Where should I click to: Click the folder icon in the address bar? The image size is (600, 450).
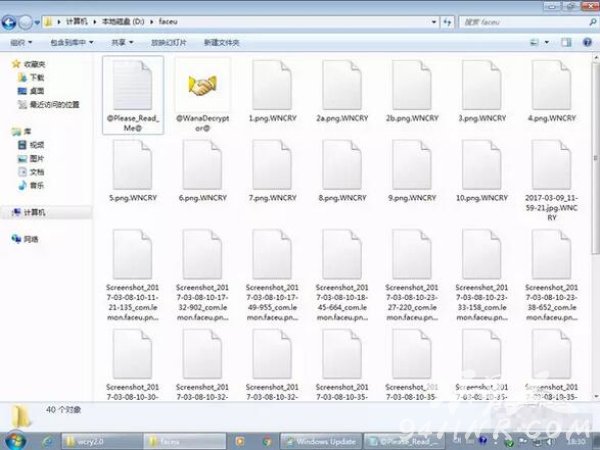point(48,22)
